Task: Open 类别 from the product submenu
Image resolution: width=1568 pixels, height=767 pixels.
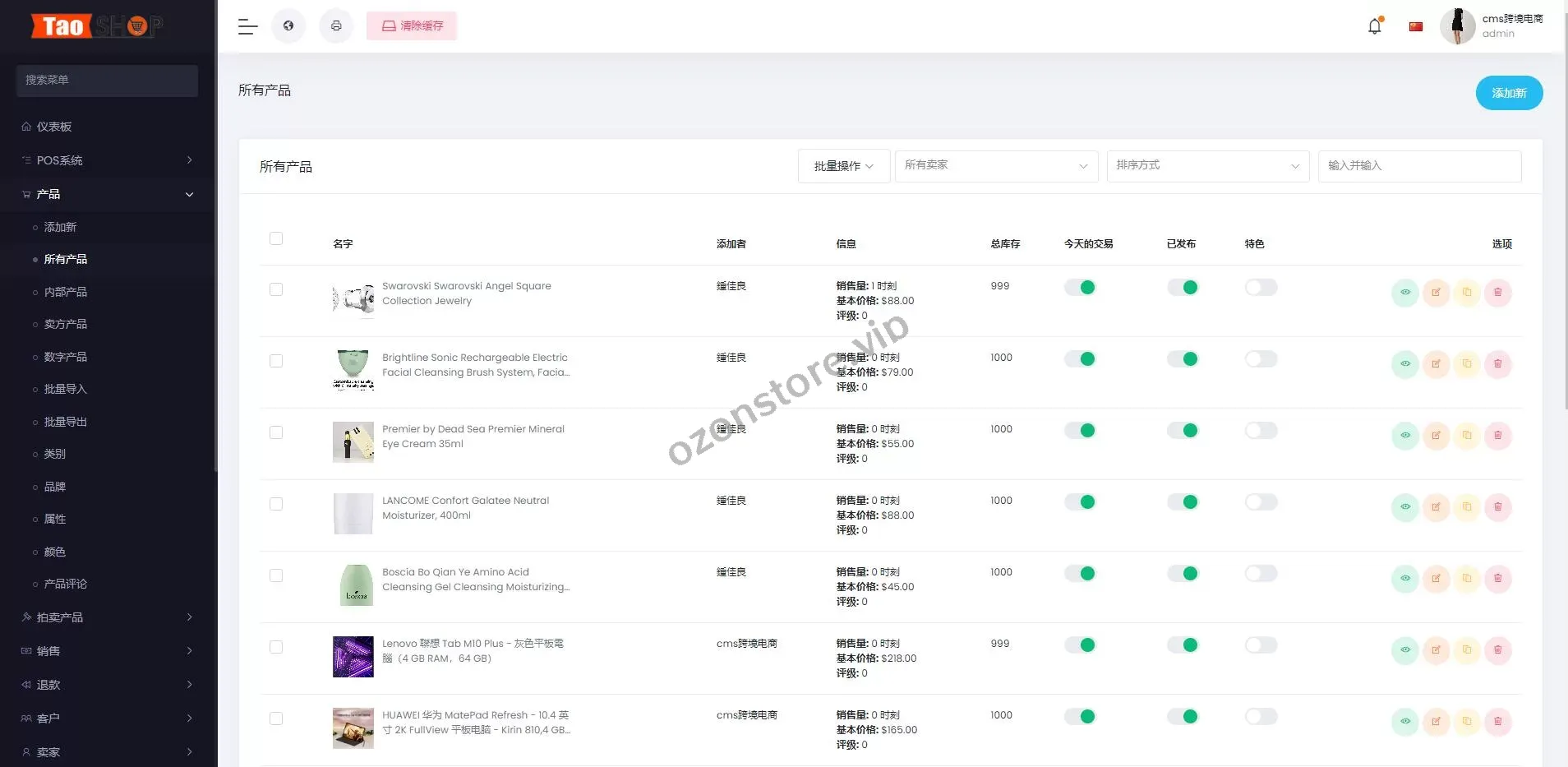Action: point(54,454)
